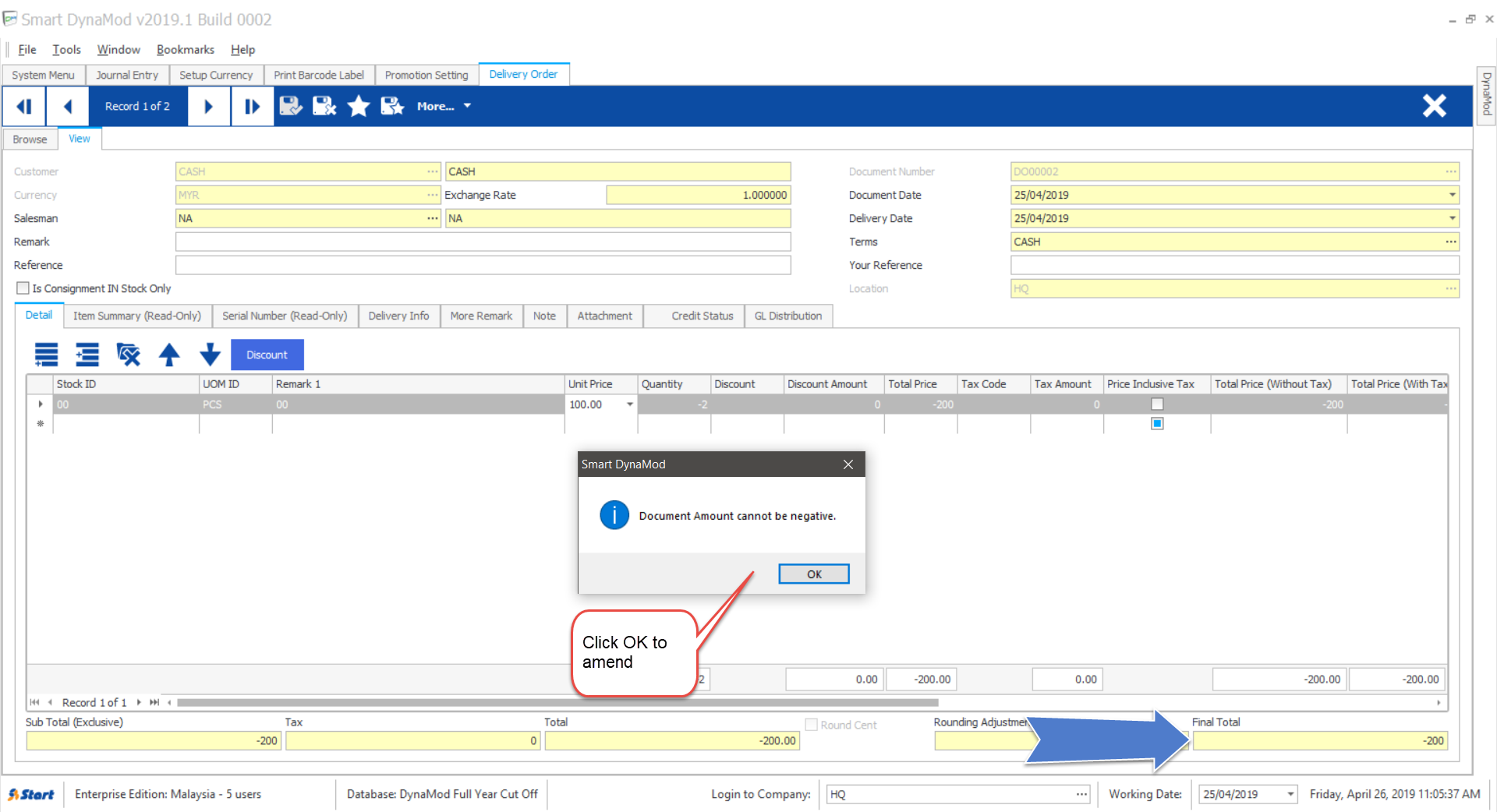Switch to the Promotion Setting tab
This screenshot has height=812, width=1497.
(426, 75)
